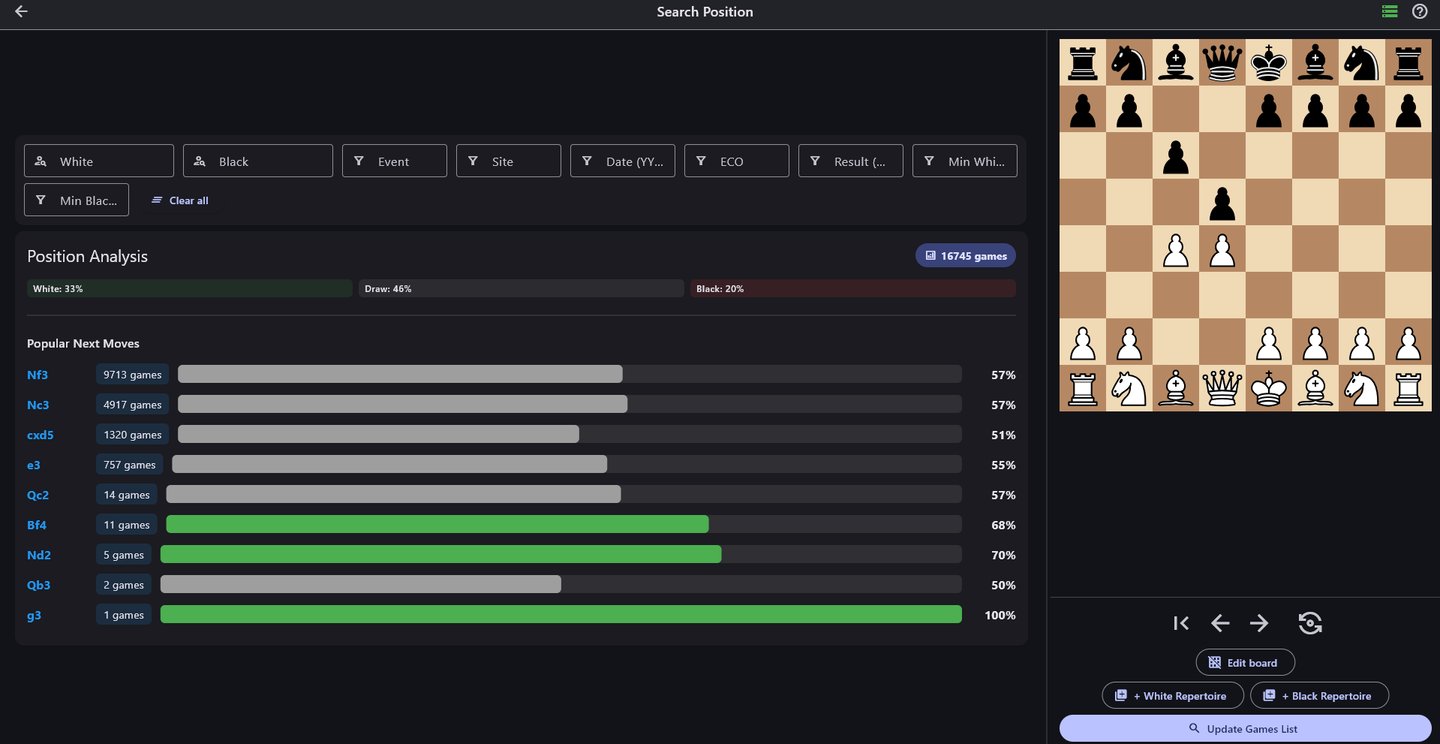Jump to the first move of the position
The width and height of the screenshot is (1440, 744).
point(1181,623)
